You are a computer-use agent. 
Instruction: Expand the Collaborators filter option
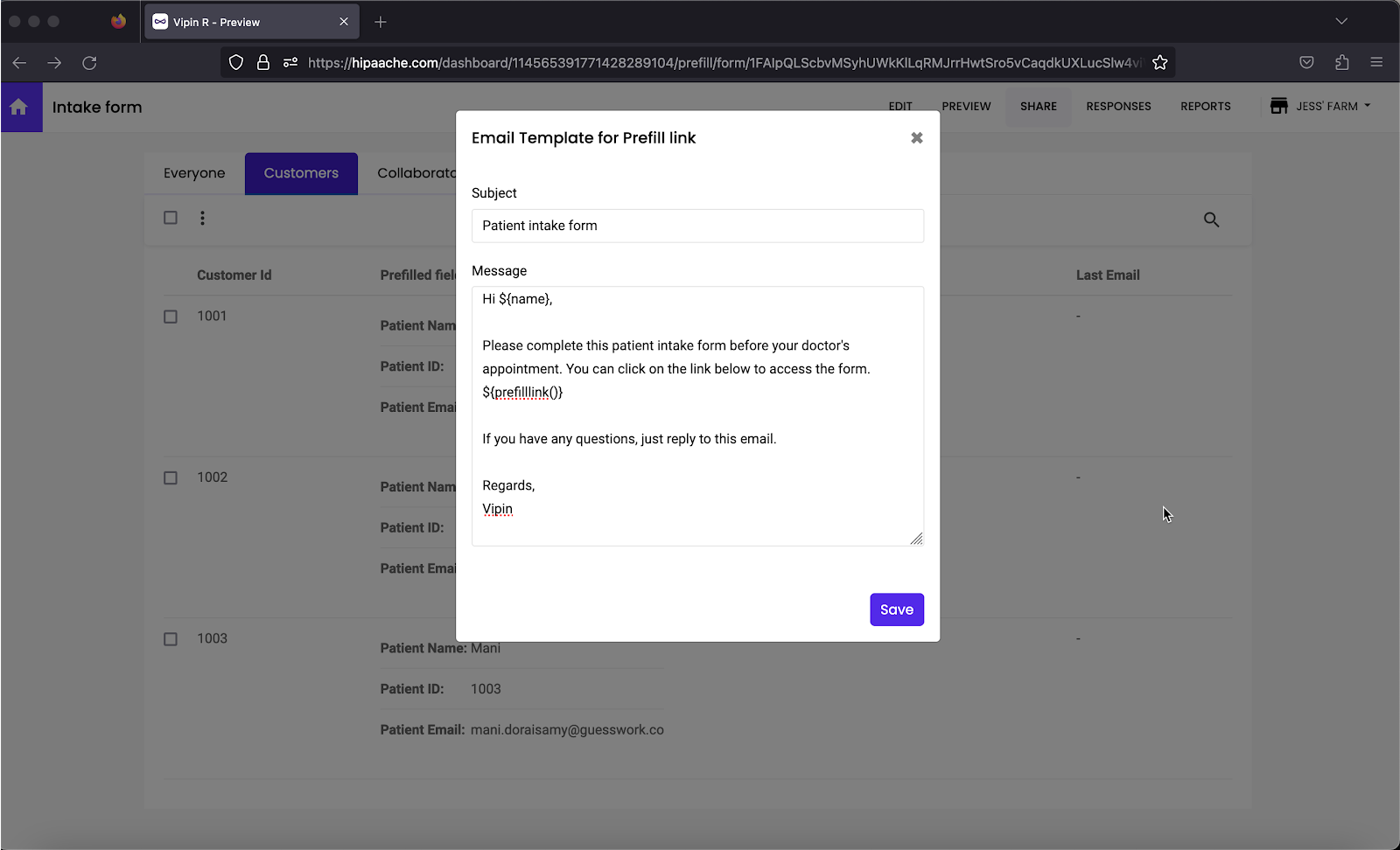click(417, 173)
